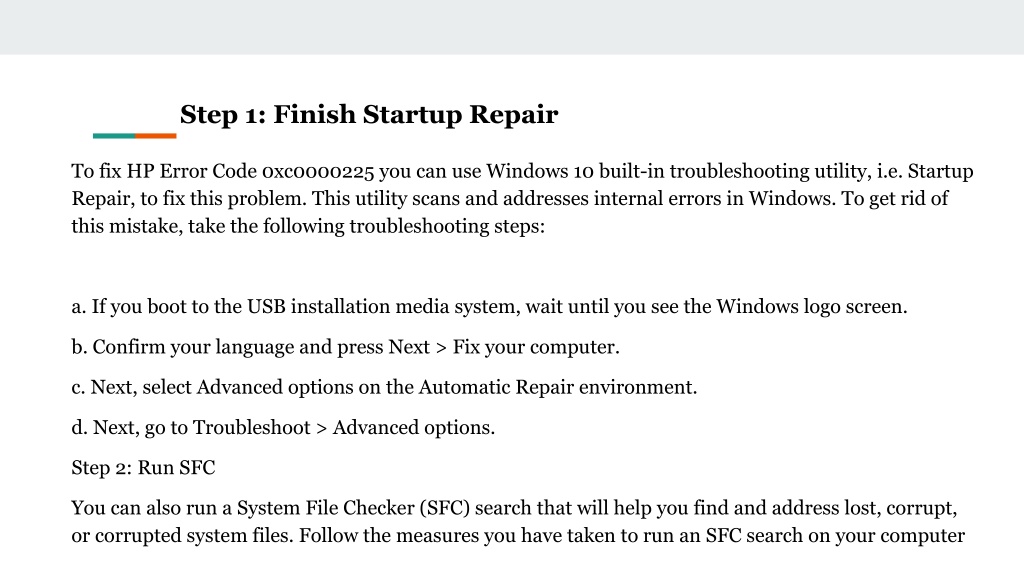
Task: Click the 'Step 2: Run SFC' line
Action: coord(143,468)
